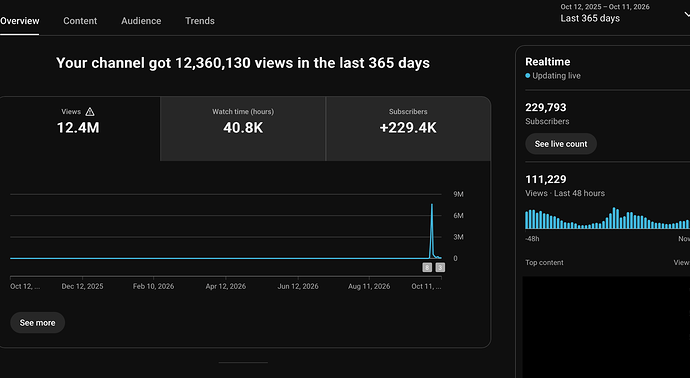This screenshot has height=378, width=690.
Task: Open the Content tab
Action: 80,21
